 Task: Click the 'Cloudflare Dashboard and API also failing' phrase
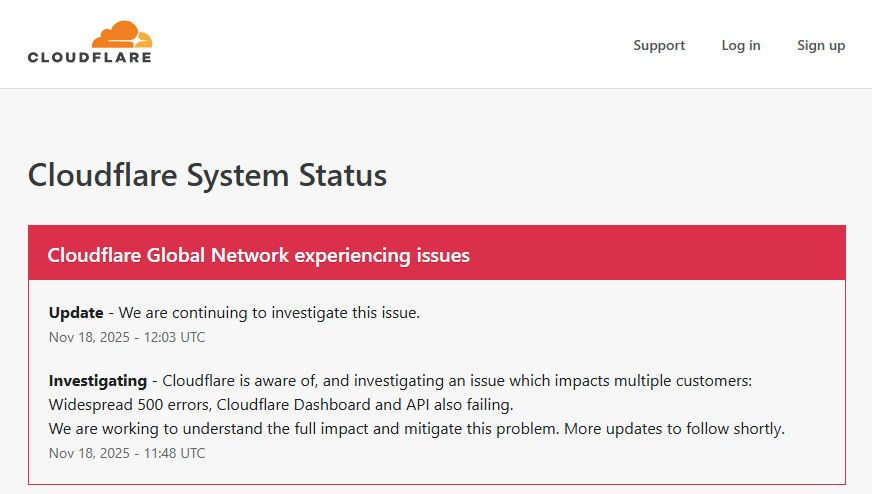(360, 405)
